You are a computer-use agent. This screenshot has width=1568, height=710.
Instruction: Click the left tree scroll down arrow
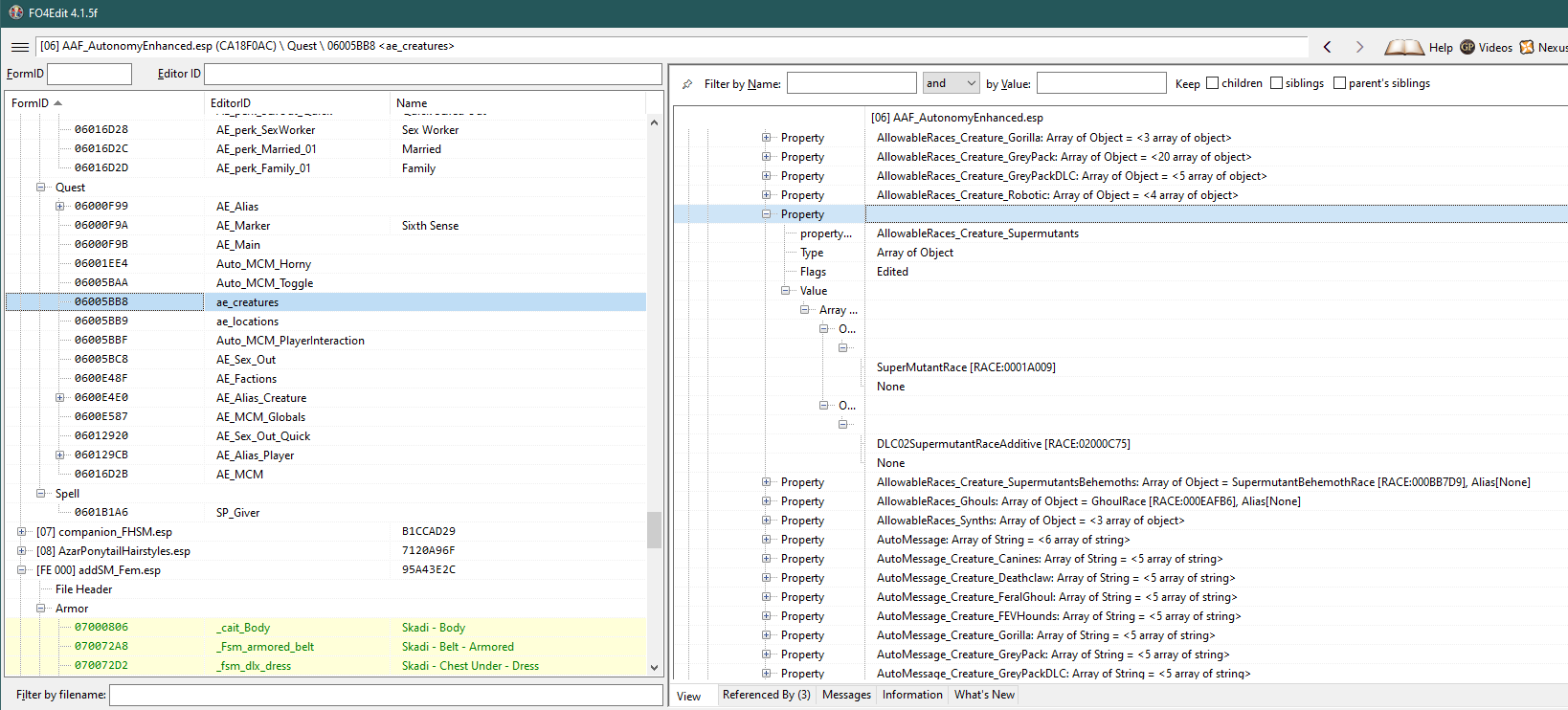pos(655,668)
